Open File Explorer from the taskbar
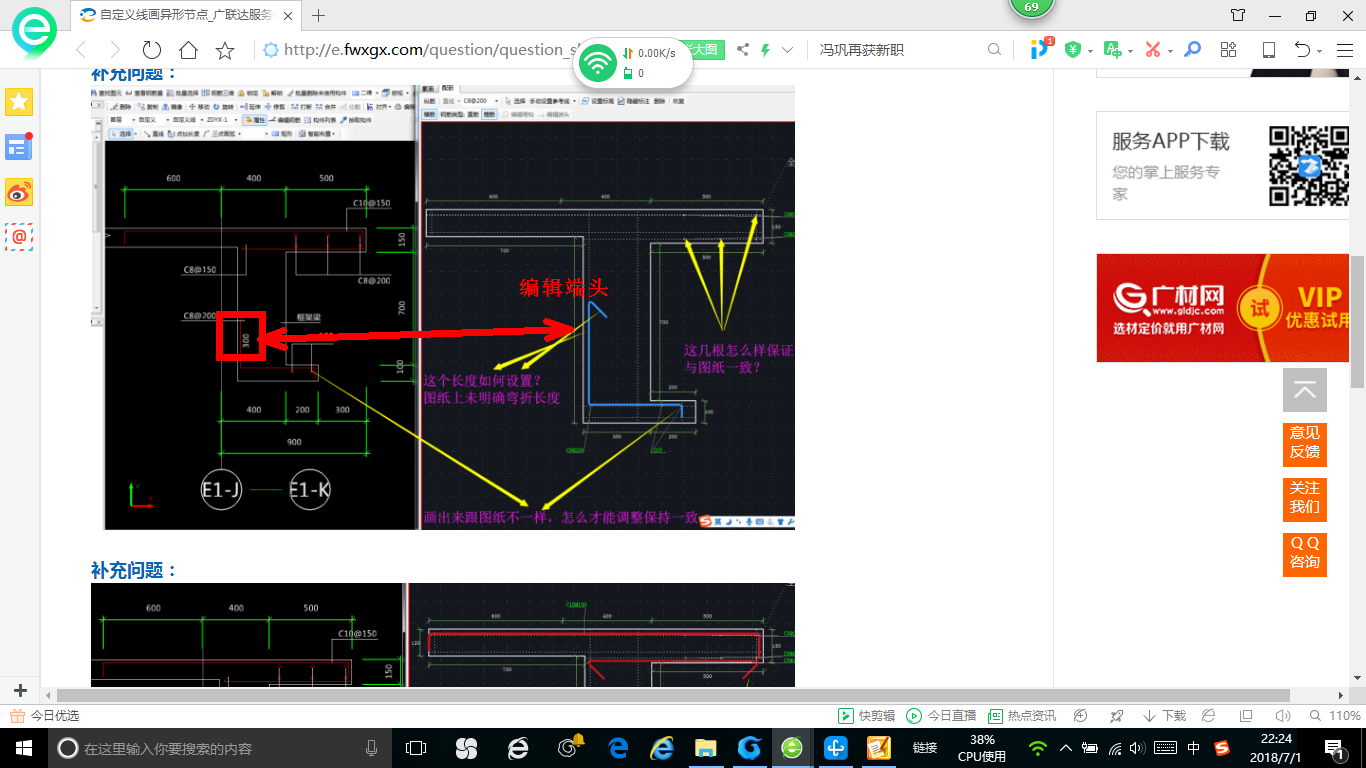1366x768 pixels. click(x=705, y=748)
